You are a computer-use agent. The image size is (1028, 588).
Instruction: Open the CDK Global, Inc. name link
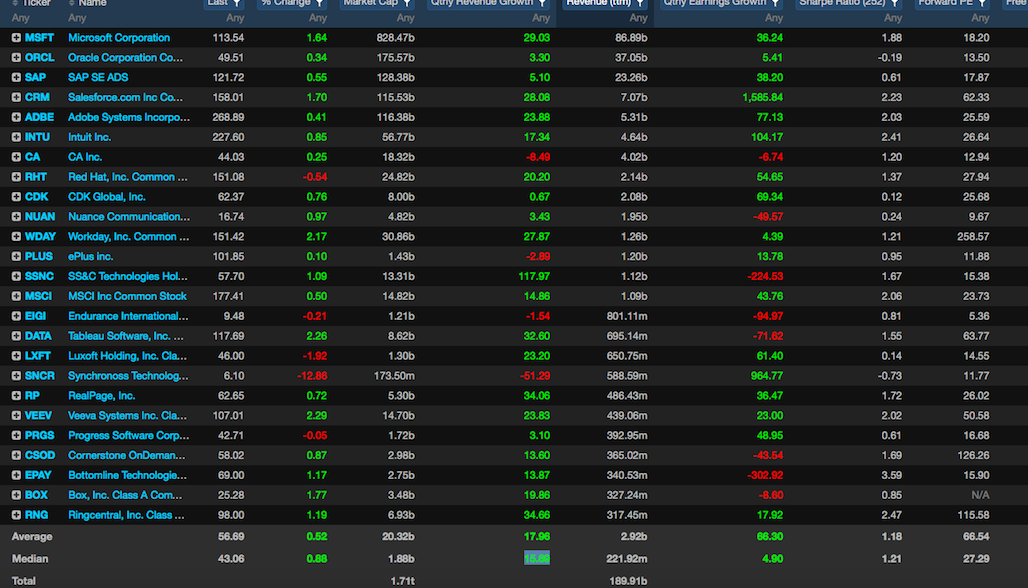[106, 197]
